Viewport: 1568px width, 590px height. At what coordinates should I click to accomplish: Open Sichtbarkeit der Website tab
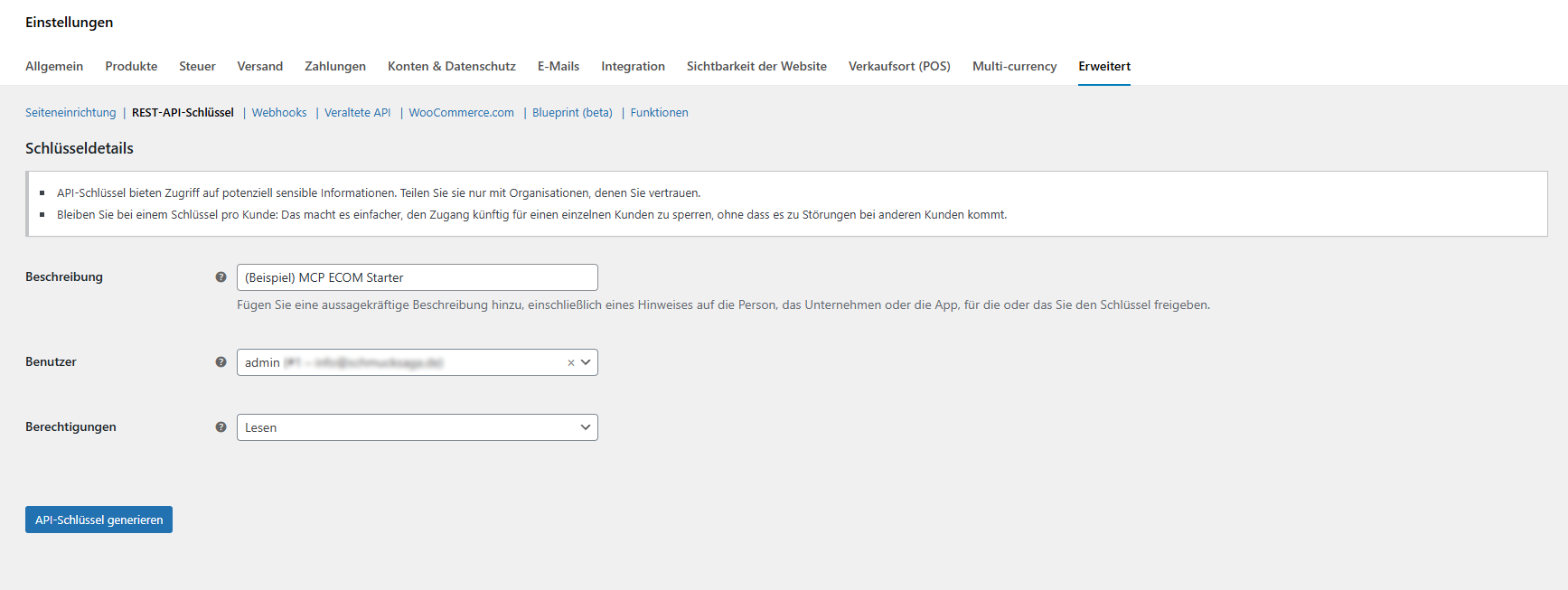tap(756, 66)
